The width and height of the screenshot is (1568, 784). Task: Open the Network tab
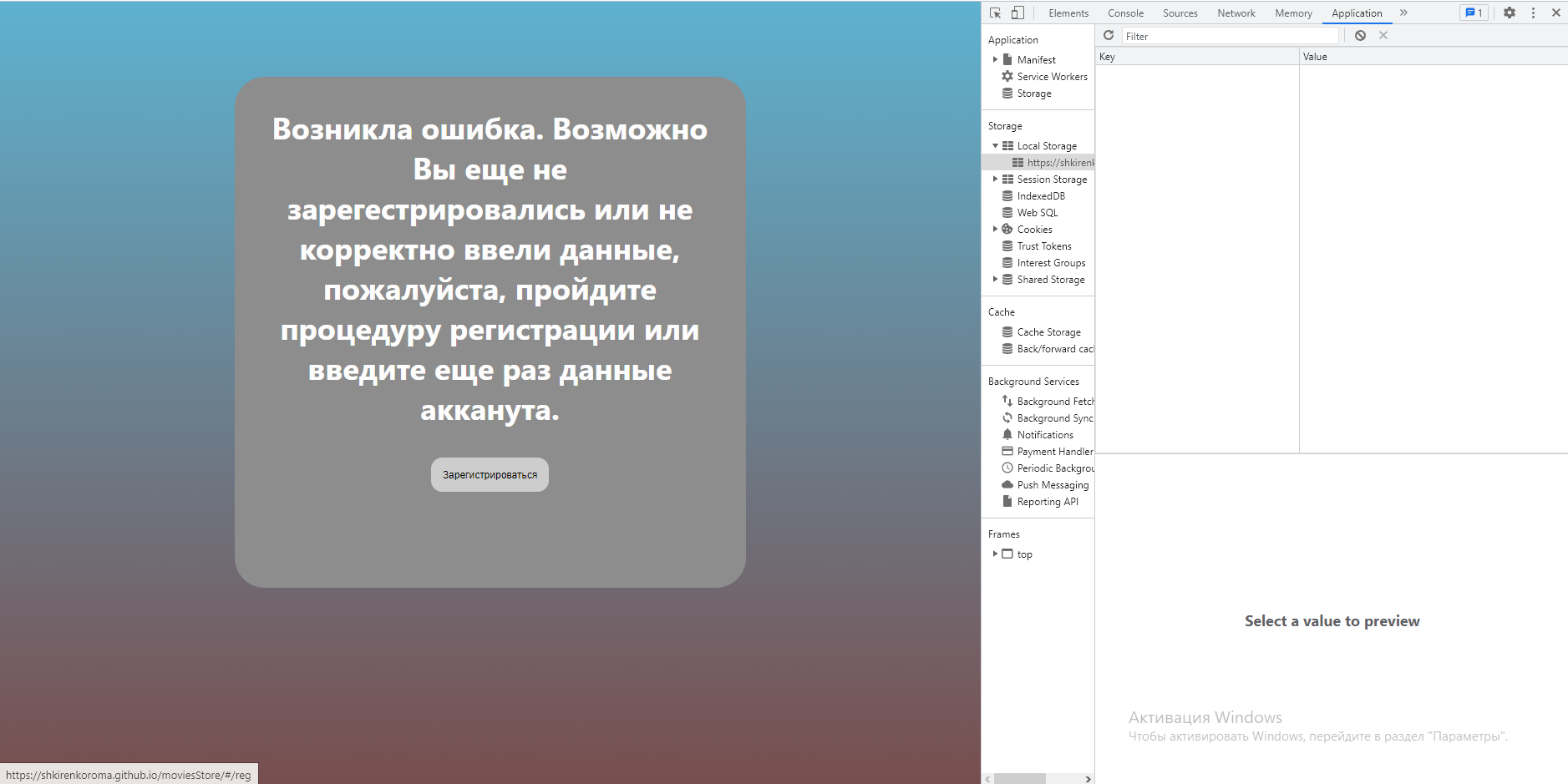[x=1235, y=13]
